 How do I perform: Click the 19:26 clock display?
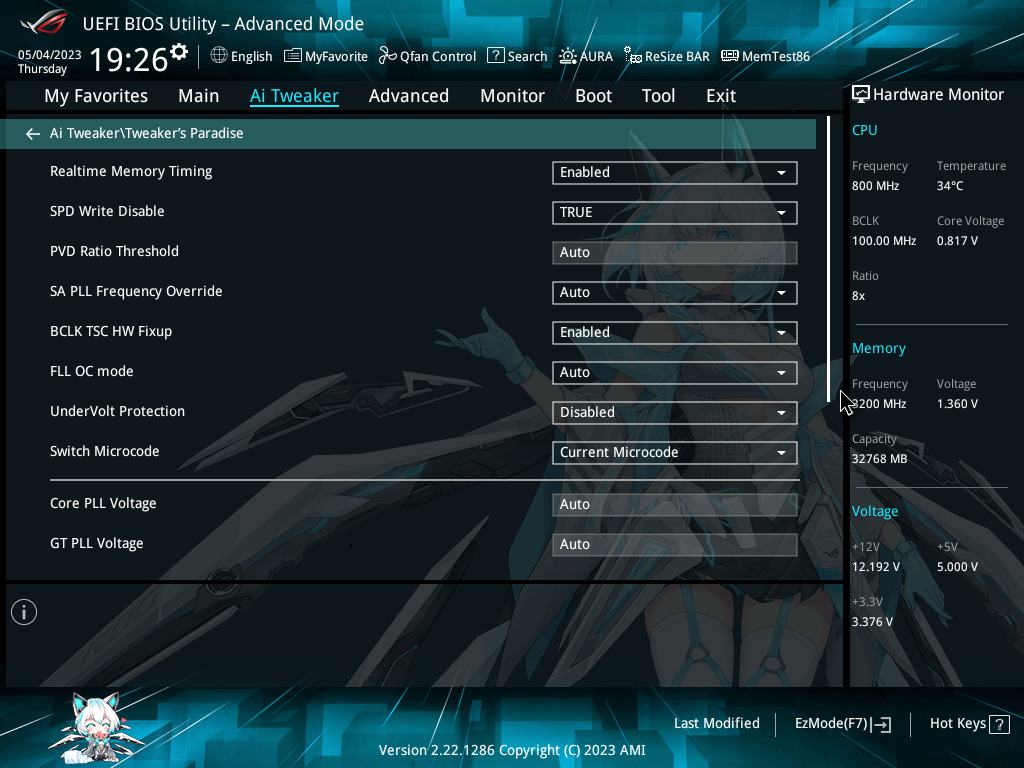point(129,59)
